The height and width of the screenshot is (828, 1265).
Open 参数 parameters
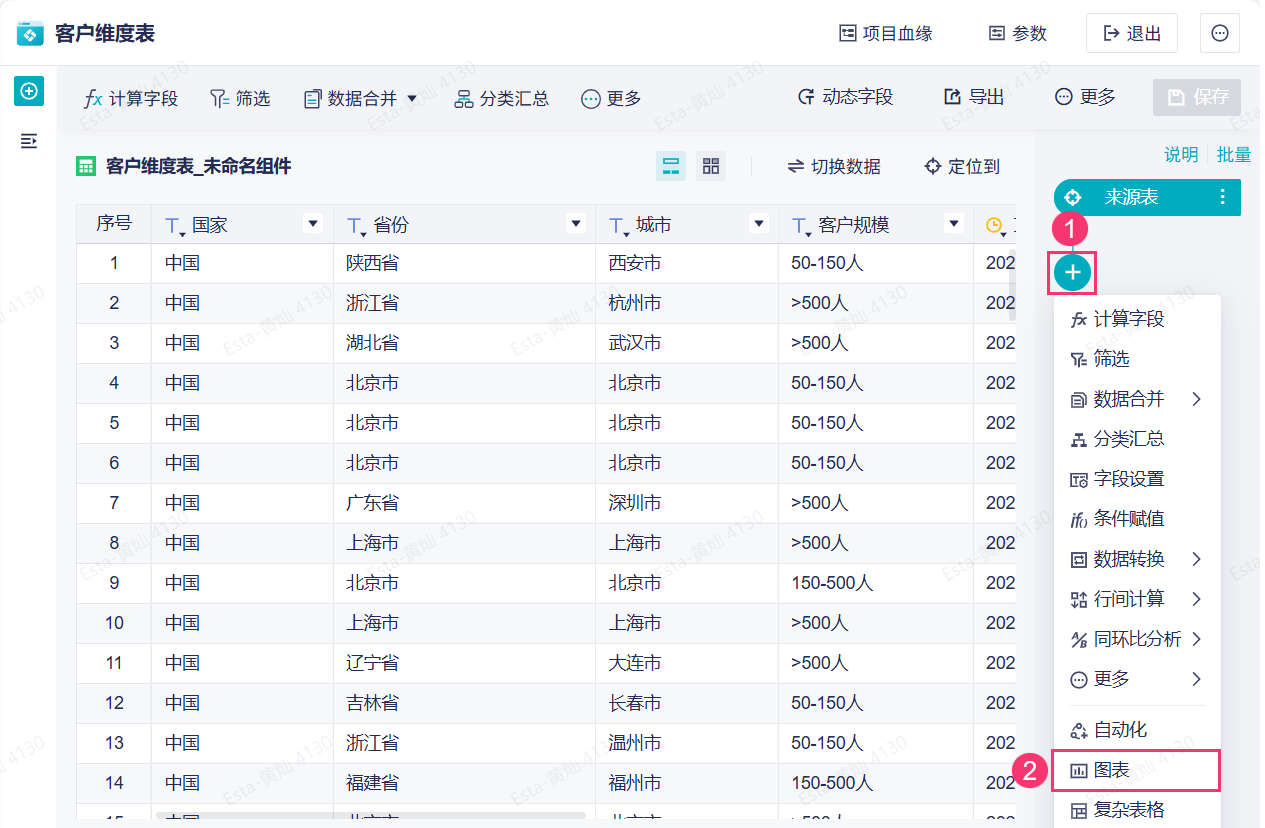1017,33
